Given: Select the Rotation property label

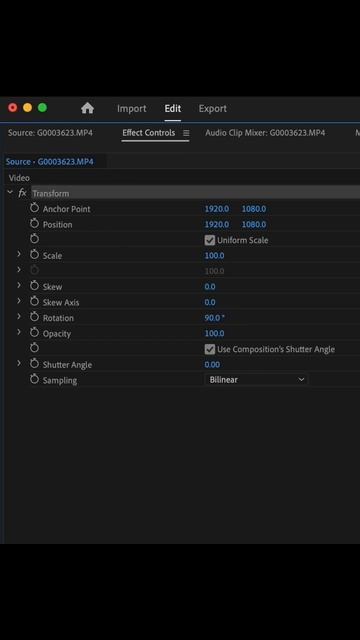Looking at the screenshot, I should click(58, 318).
